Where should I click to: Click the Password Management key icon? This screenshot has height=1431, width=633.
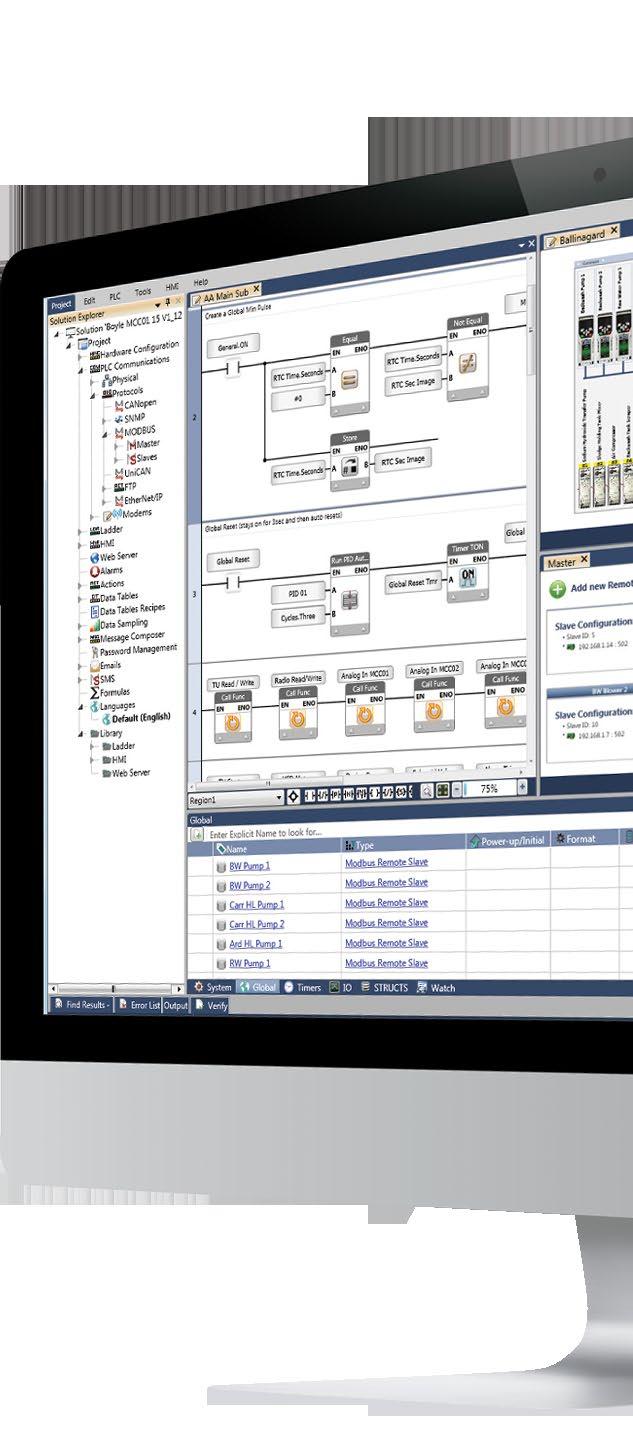93,652
